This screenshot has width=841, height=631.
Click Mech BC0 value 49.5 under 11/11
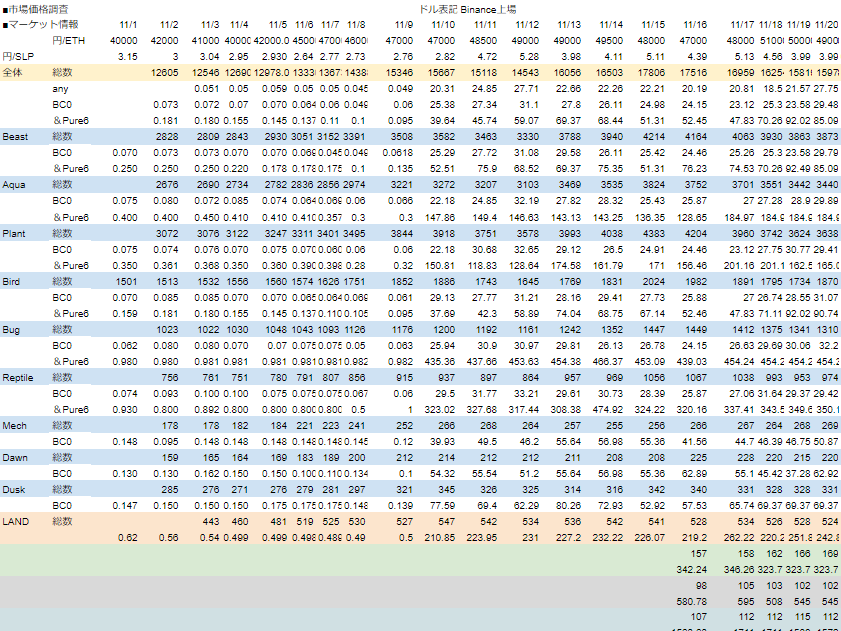[487, 443]
